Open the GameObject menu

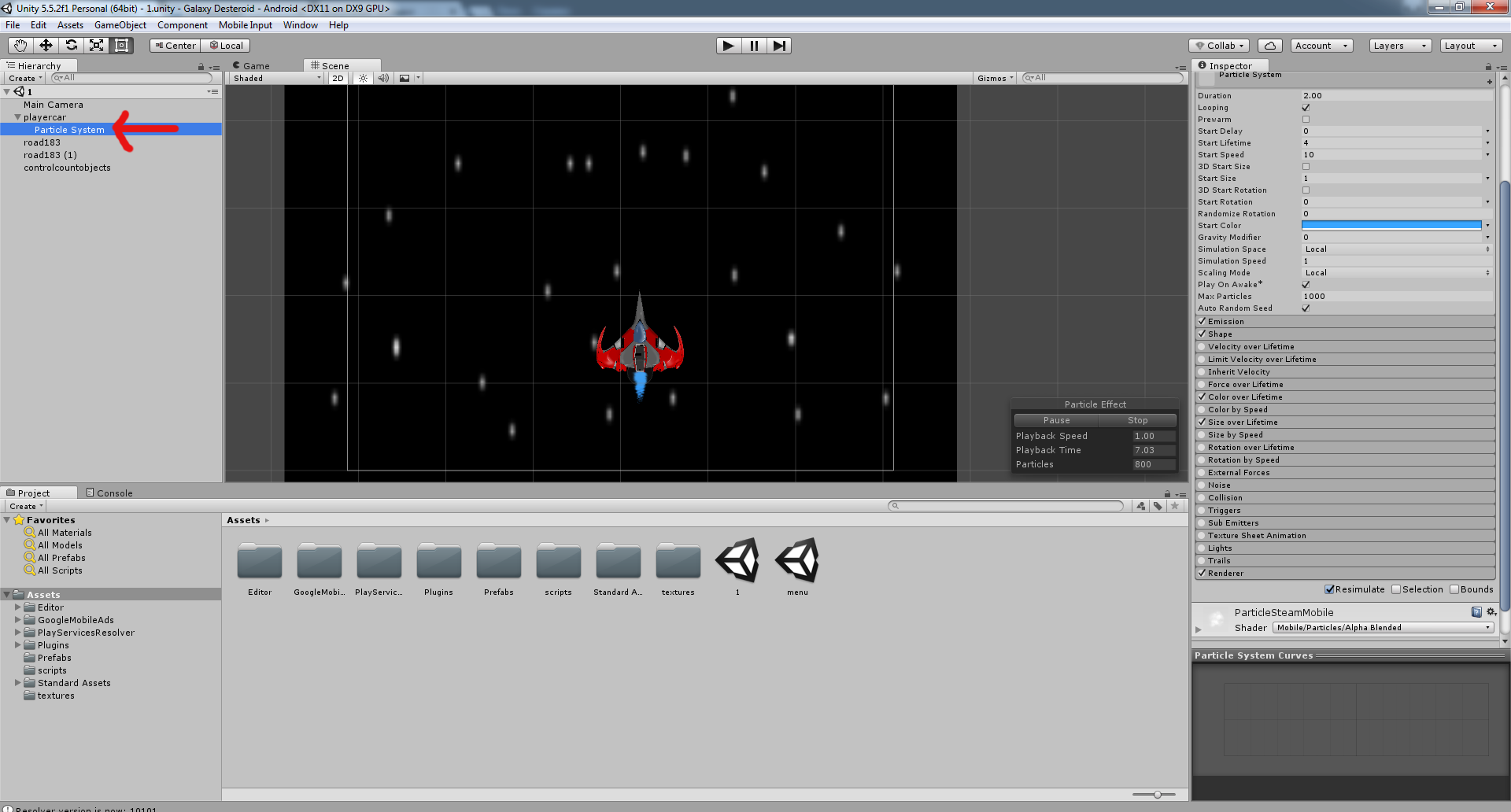(x=120, y=24)
